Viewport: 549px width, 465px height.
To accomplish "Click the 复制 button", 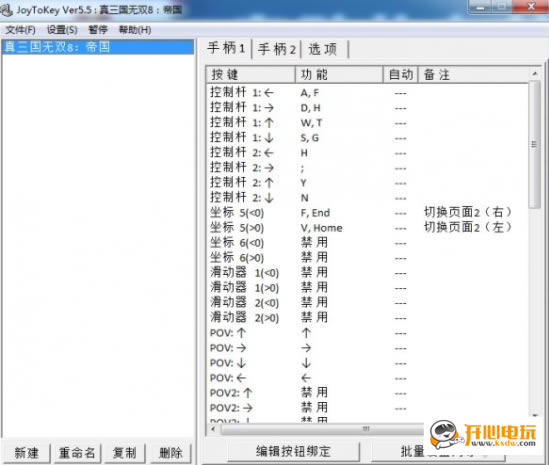I will pos(124,453).
